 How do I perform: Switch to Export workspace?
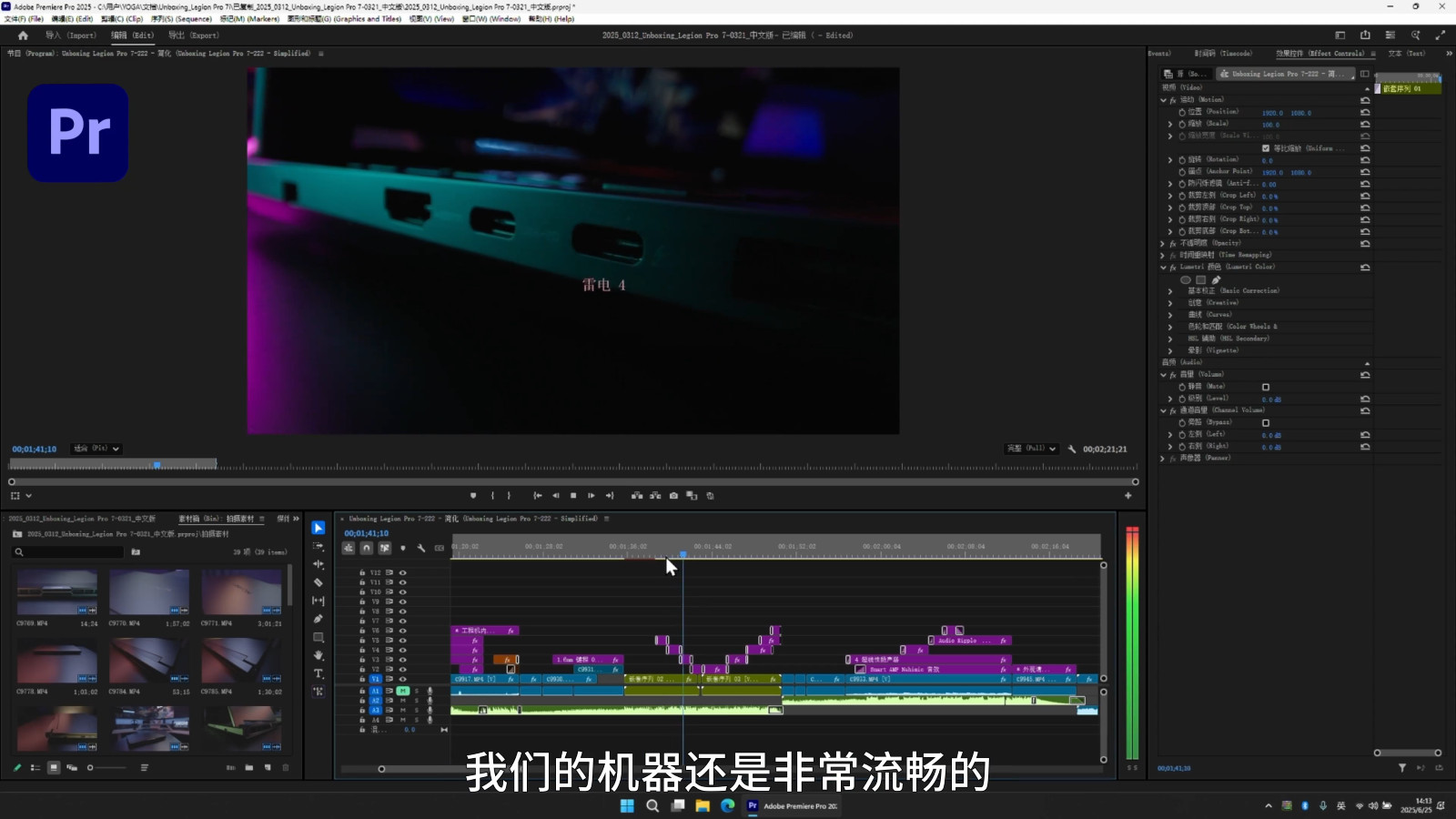193,35
